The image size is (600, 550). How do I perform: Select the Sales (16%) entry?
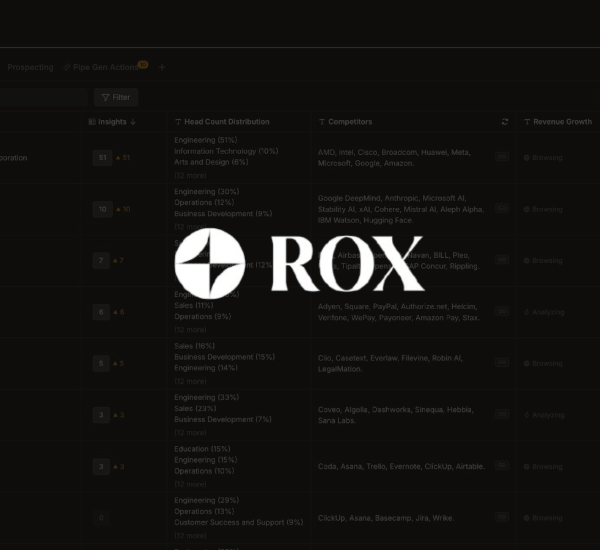tap(194, 346)
